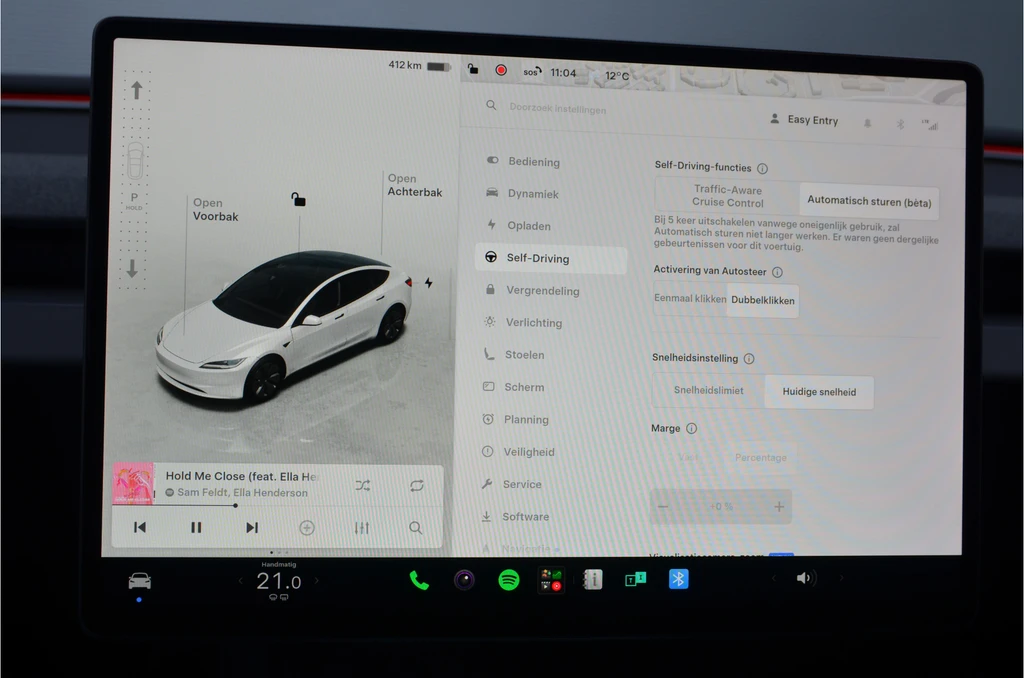Tap Open Voorbak to open frunk
Screen dimensions: 1024x678
coord(216,210)
